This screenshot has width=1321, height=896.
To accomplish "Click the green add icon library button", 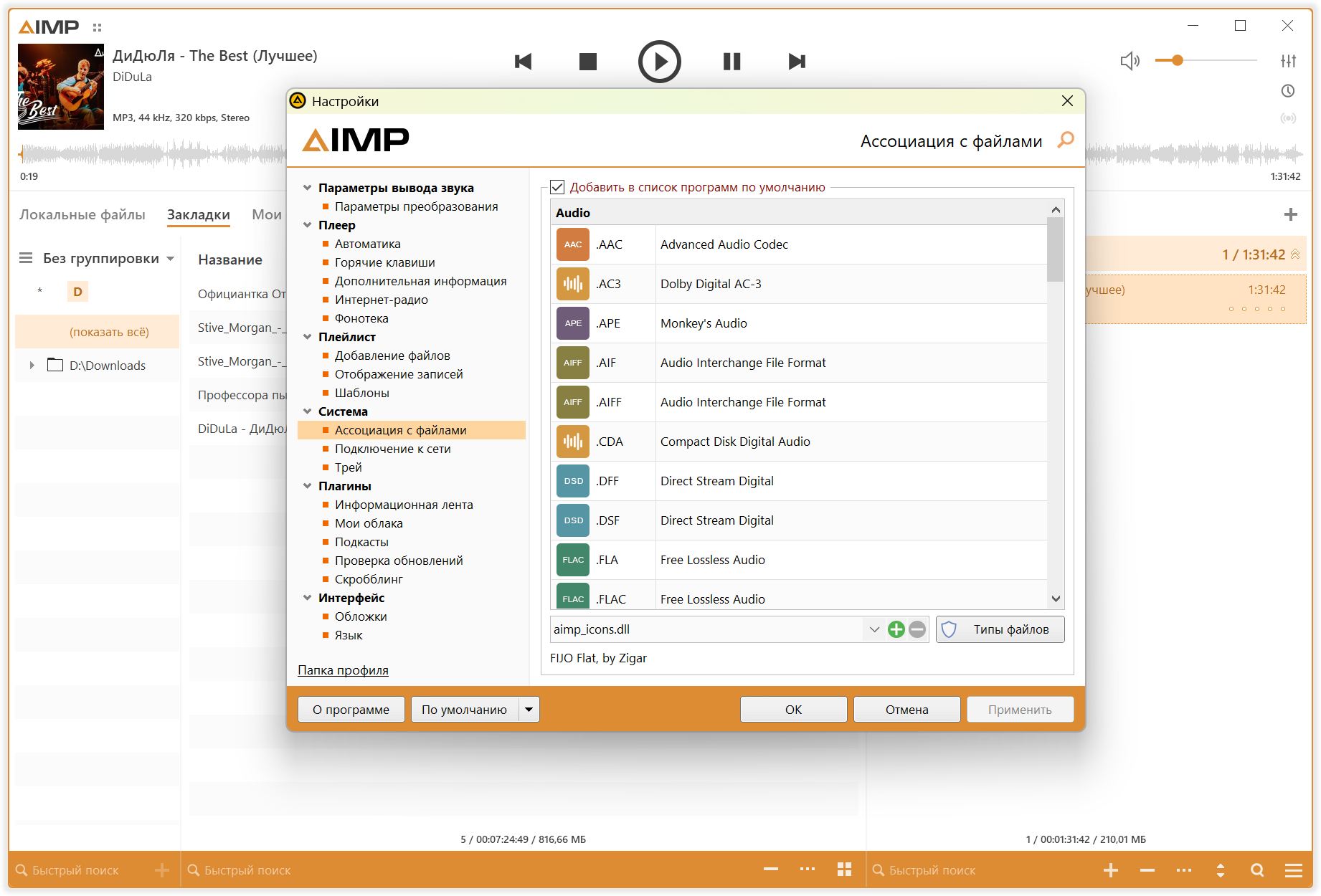I will 896,629.
